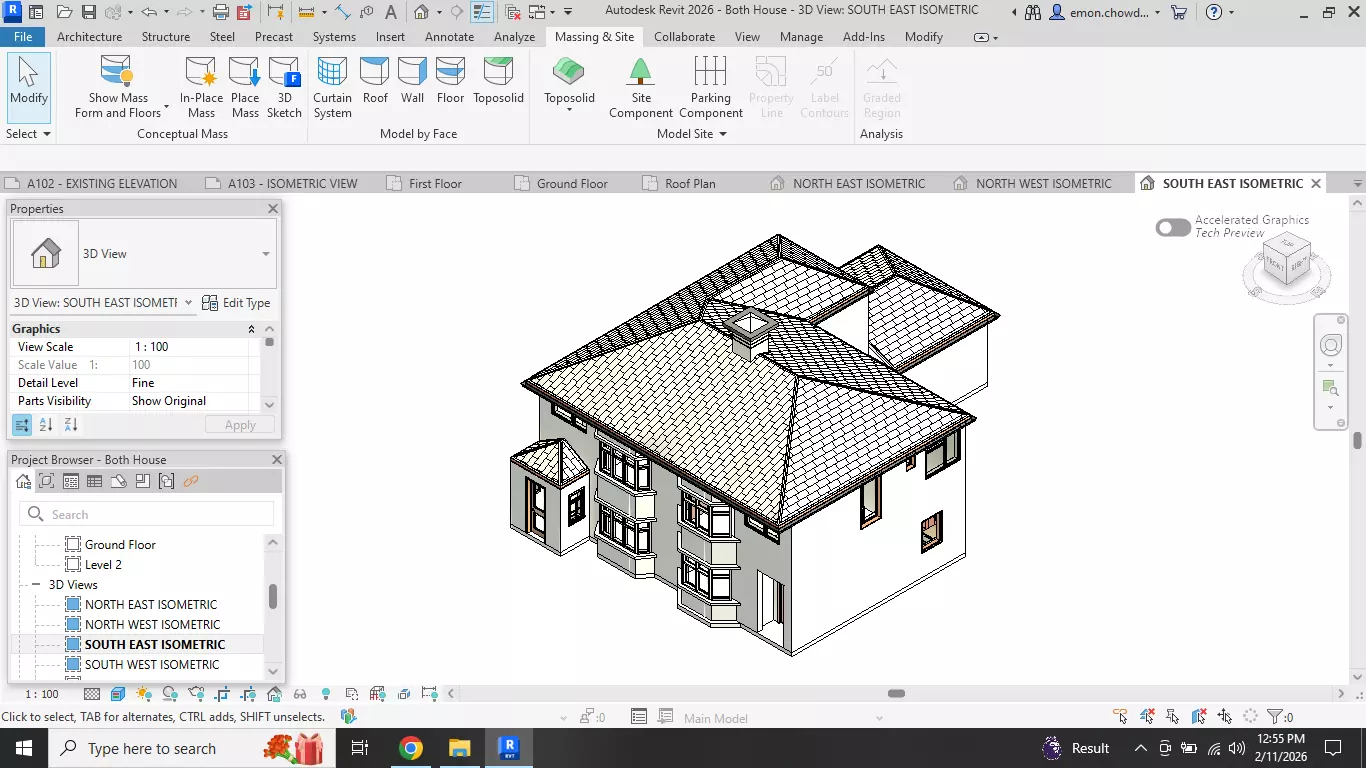Open File Explorer from the Windows taskbar
Screen dimensions: 1366x768
pos(459,748)
